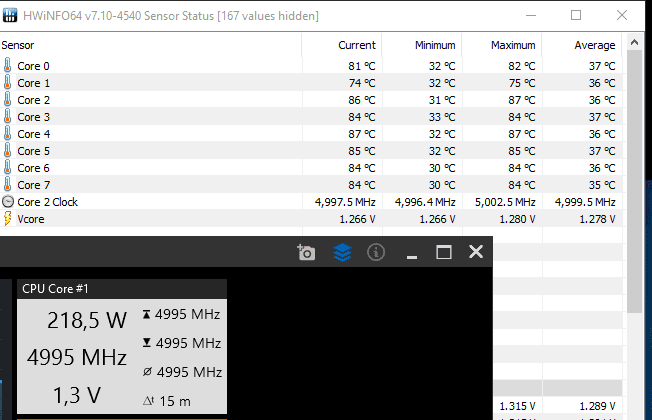Click Core 1 current value 74 °C
The image size is (652, 420).
[x=362, y=83]
